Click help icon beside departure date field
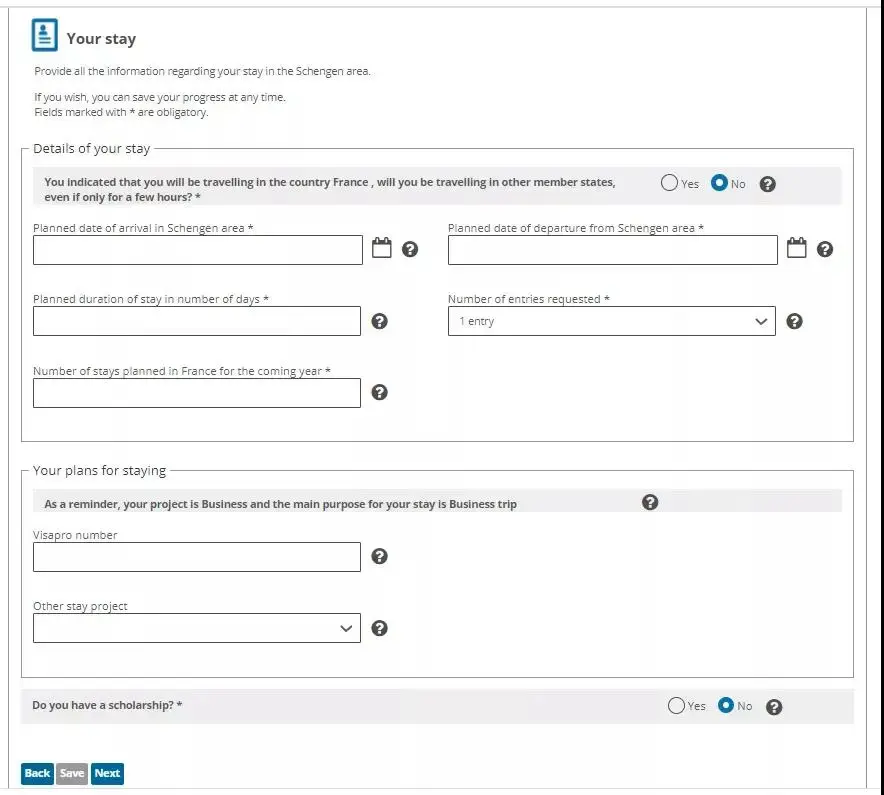 [825, 249]
